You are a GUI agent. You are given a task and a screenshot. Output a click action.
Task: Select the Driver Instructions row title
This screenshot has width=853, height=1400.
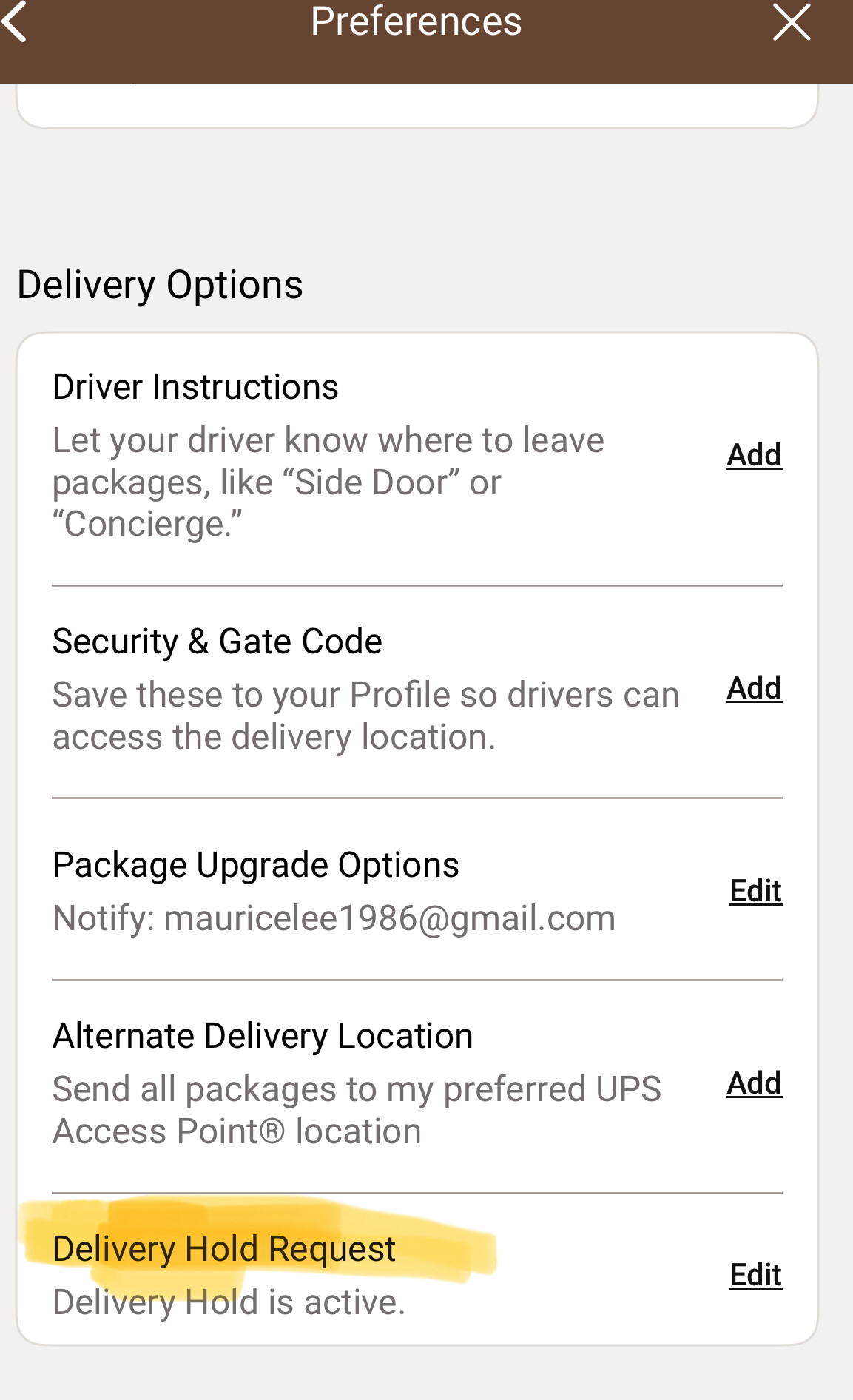[x=195, y=387]
